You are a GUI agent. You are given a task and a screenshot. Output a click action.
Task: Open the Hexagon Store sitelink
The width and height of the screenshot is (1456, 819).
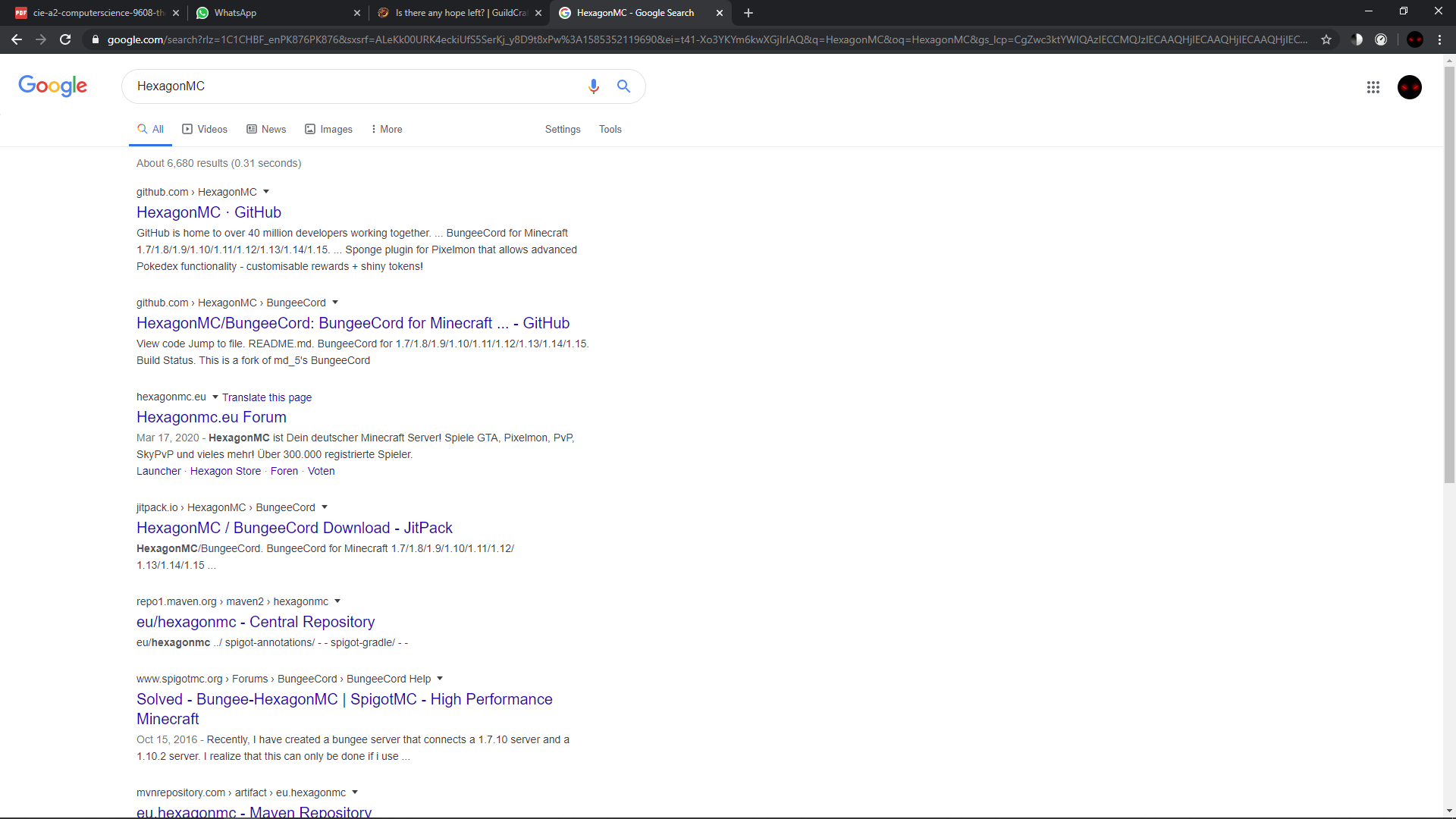(x=225, y=471)
